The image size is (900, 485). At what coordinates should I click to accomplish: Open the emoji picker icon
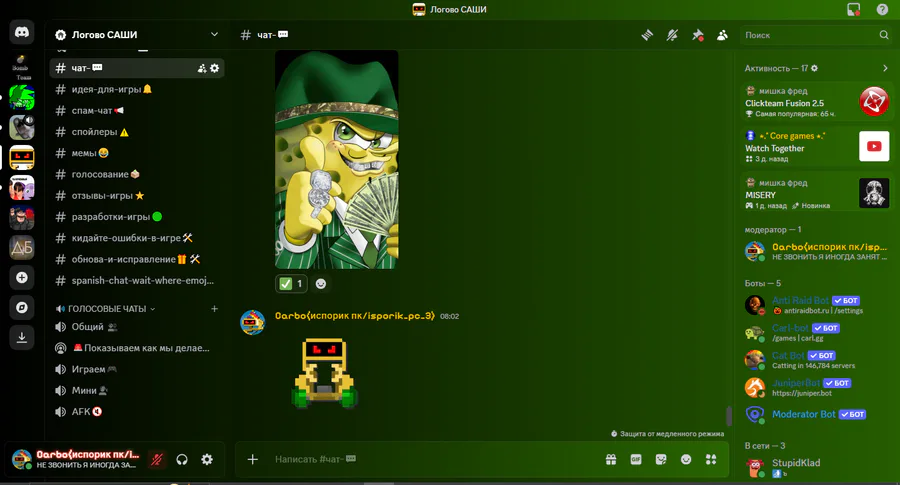click(x=686, y=459)
